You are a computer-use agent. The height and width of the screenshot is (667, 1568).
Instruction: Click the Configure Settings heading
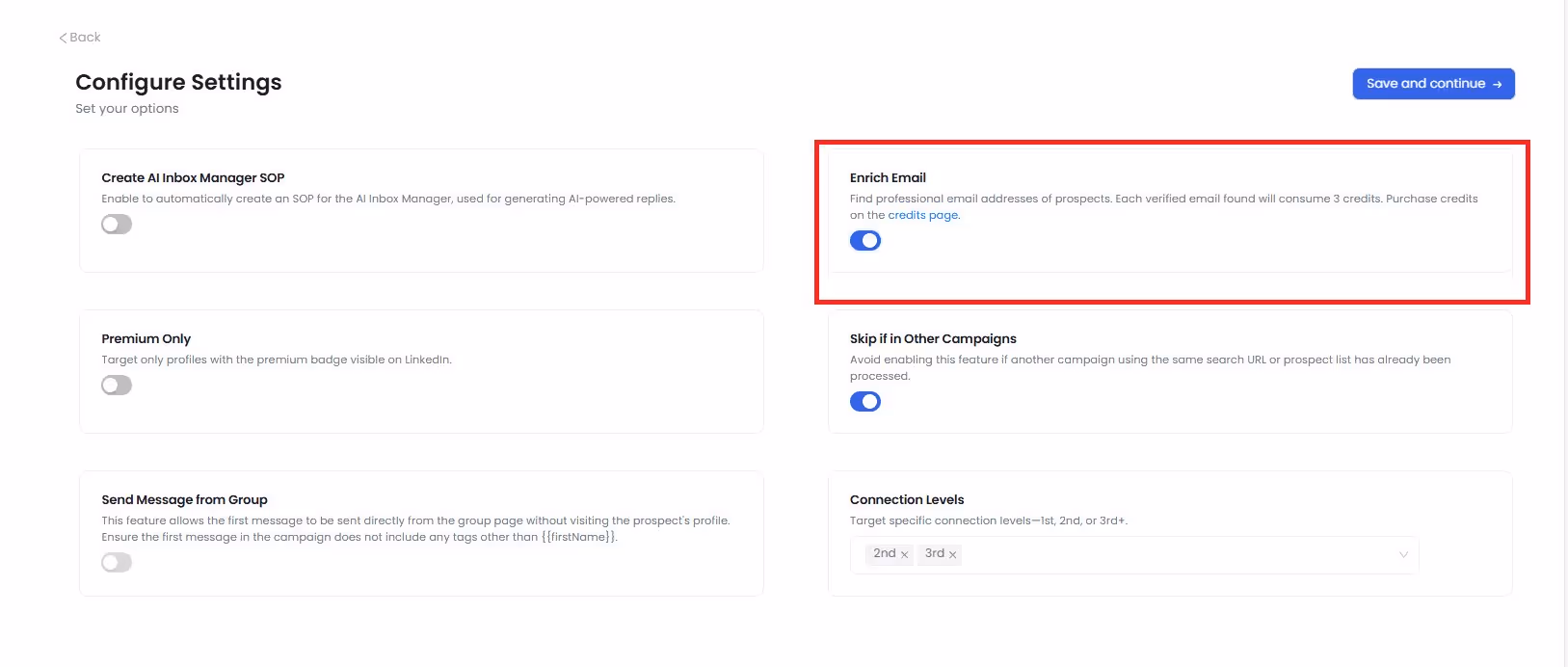tap(178, 82)
